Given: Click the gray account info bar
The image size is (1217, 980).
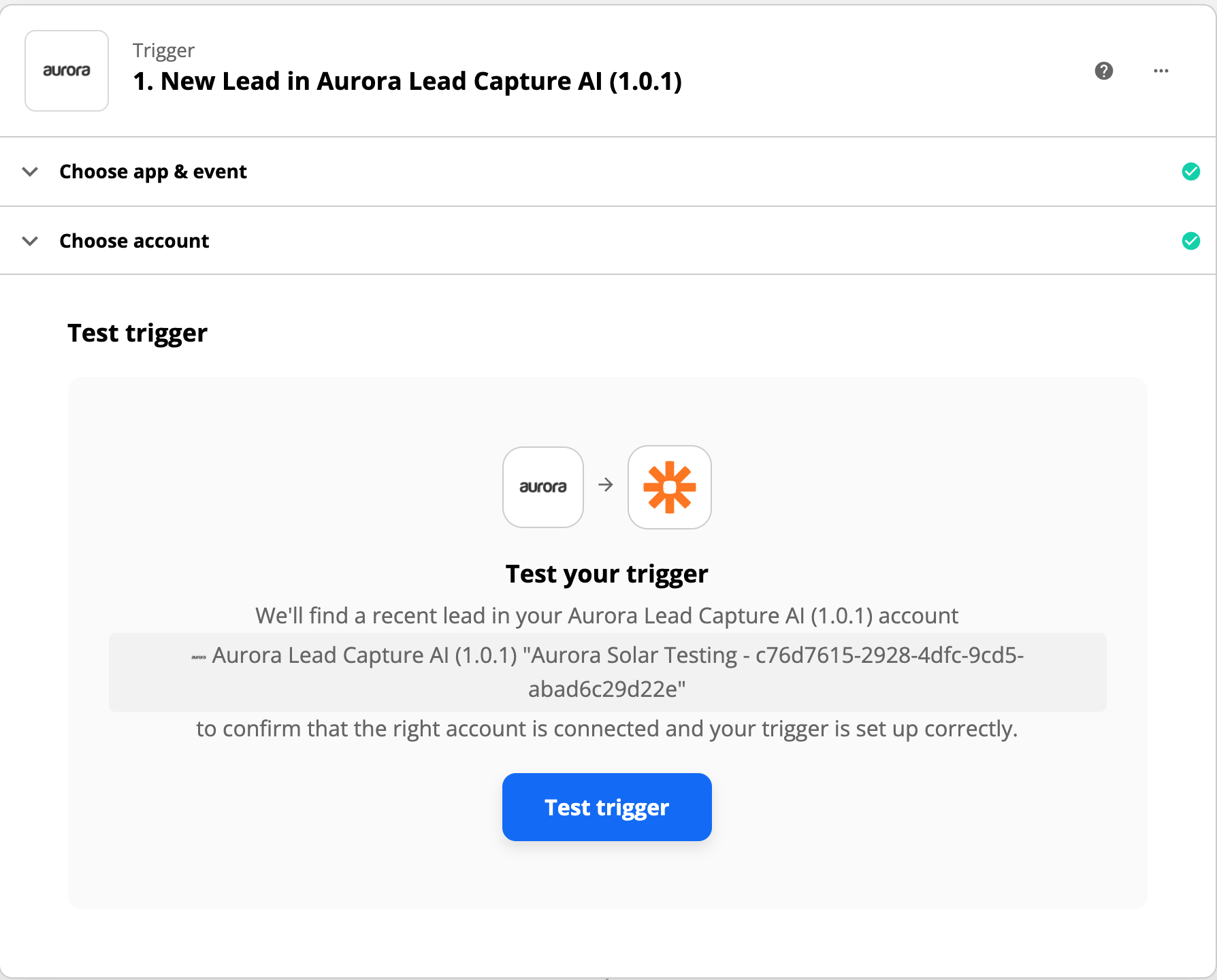Looking at the screenshot, I should (x=608, y=672).
